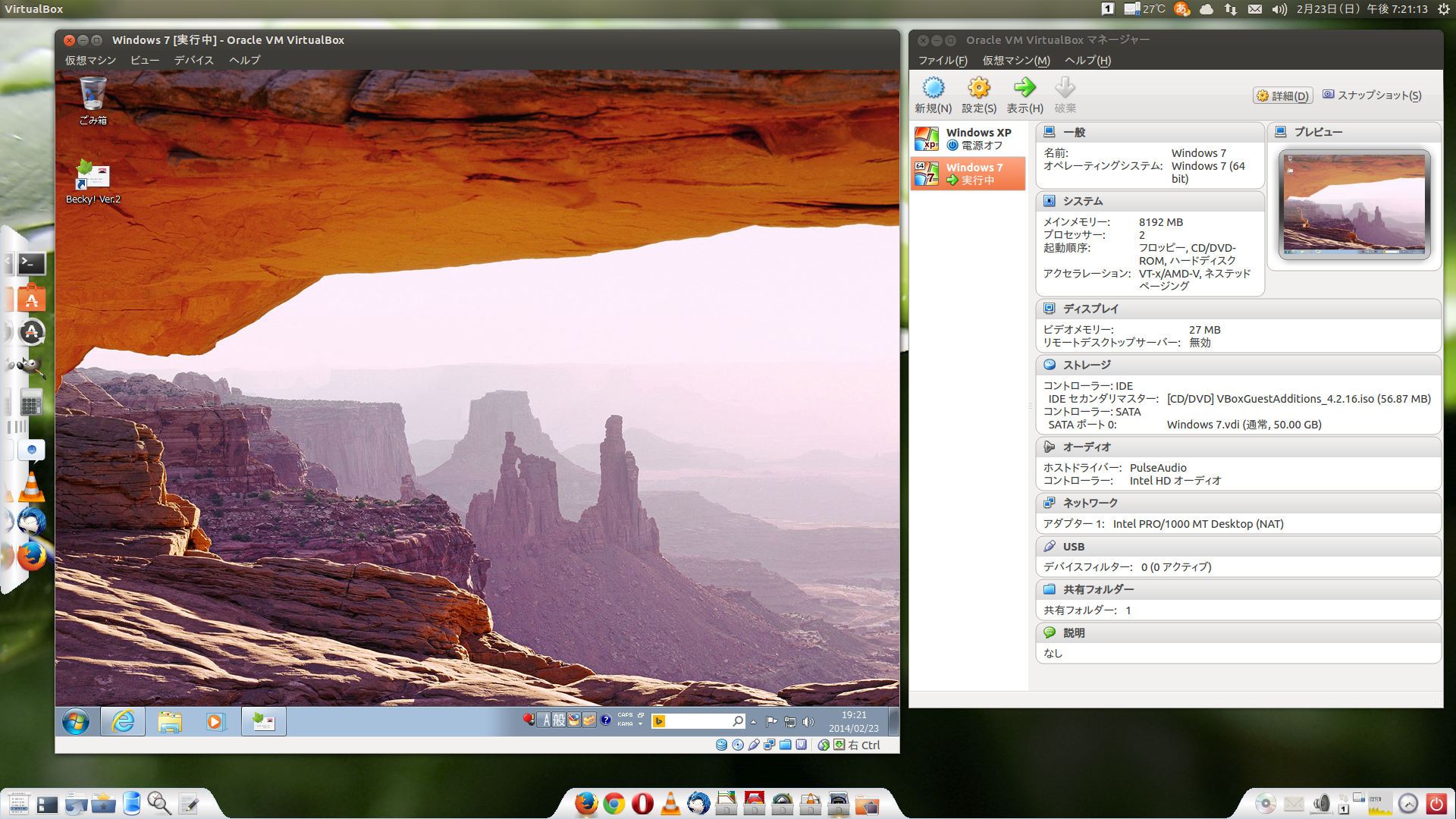Switch to スナップショット(S) snapshots view
Image resolution: width=1456 pixels, height=819 pixels.
tap(1372, 96)
